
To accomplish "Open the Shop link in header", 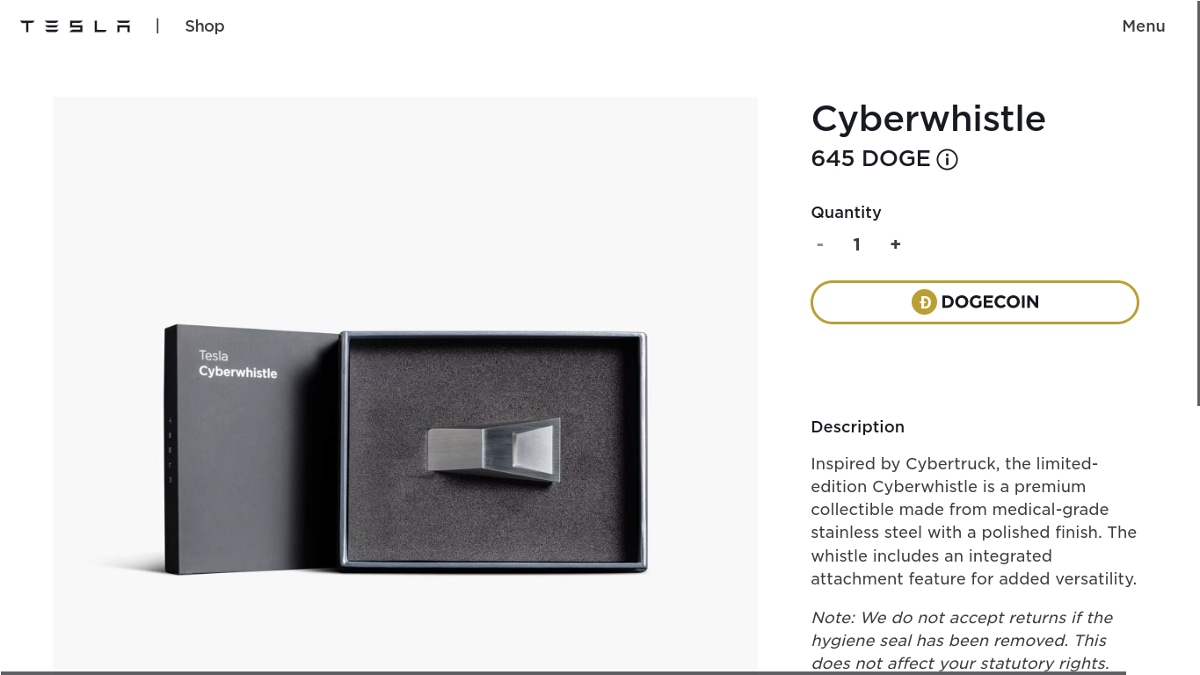I will point(204,26).
